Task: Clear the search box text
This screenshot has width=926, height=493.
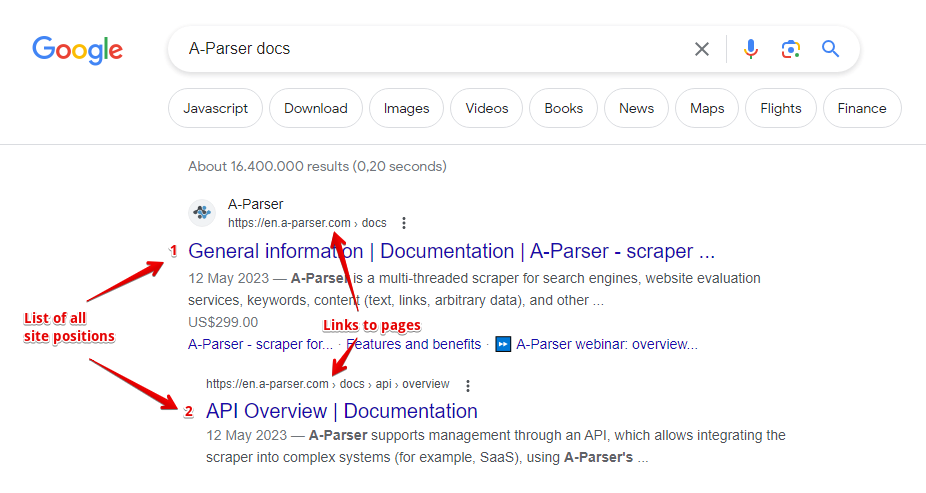Action: (702, 49)
